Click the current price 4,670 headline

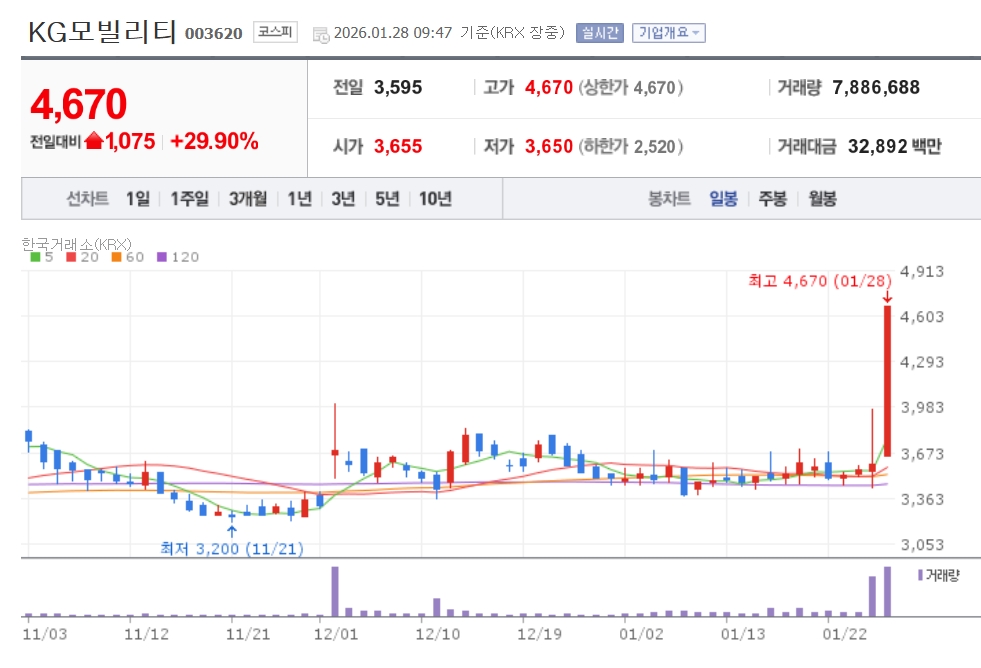pyautogui.click(x=79, y=104)
